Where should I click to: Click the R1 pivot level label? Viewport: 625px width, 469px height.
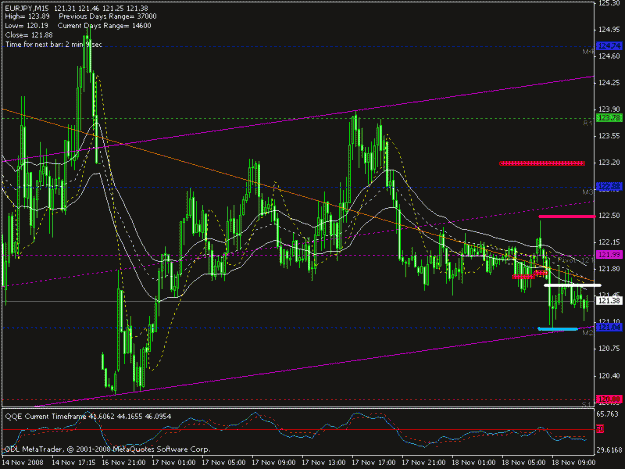tap(588, 124)
